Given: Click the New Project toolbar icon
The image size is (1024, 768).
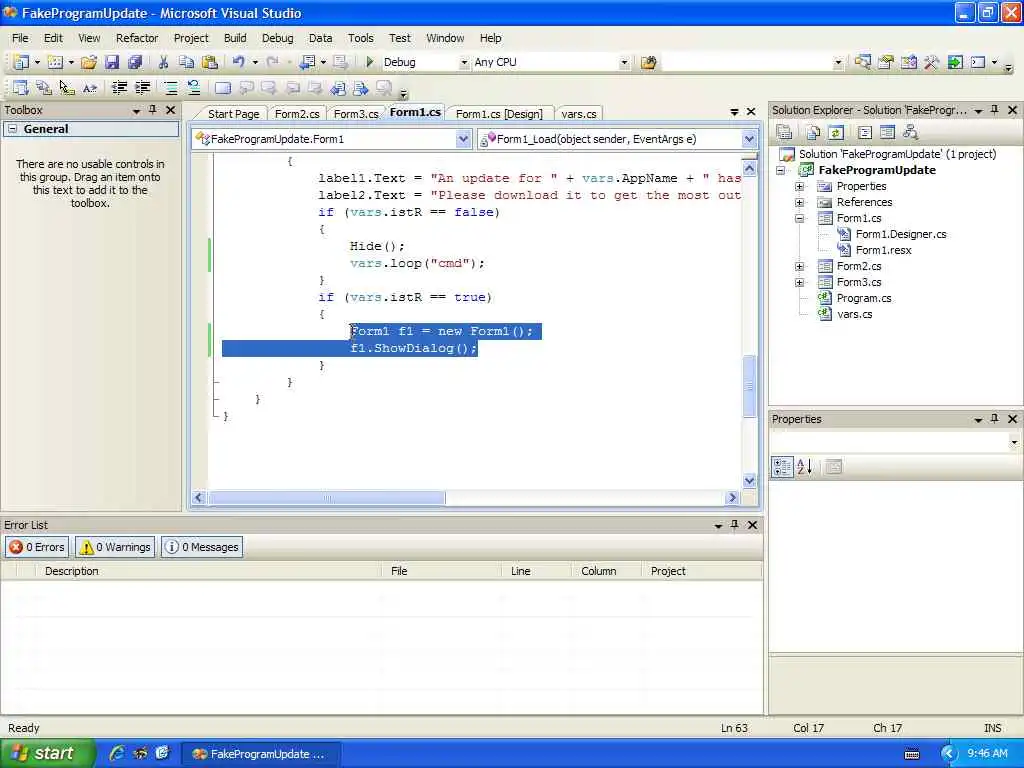Looking at the screenshot, I should point(21,62).
